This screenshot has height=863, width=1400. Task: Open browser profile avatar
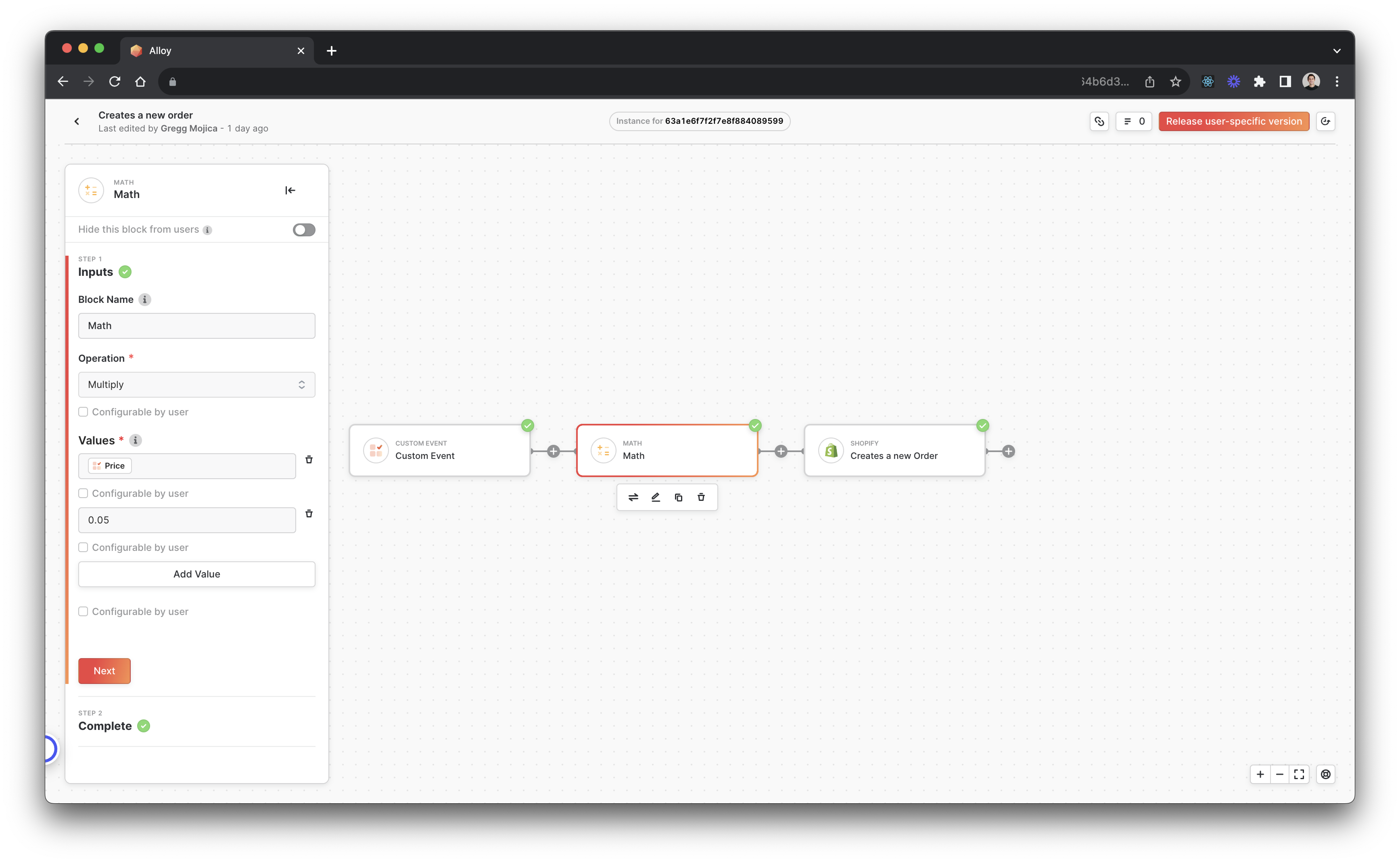tap(1311, 82)
